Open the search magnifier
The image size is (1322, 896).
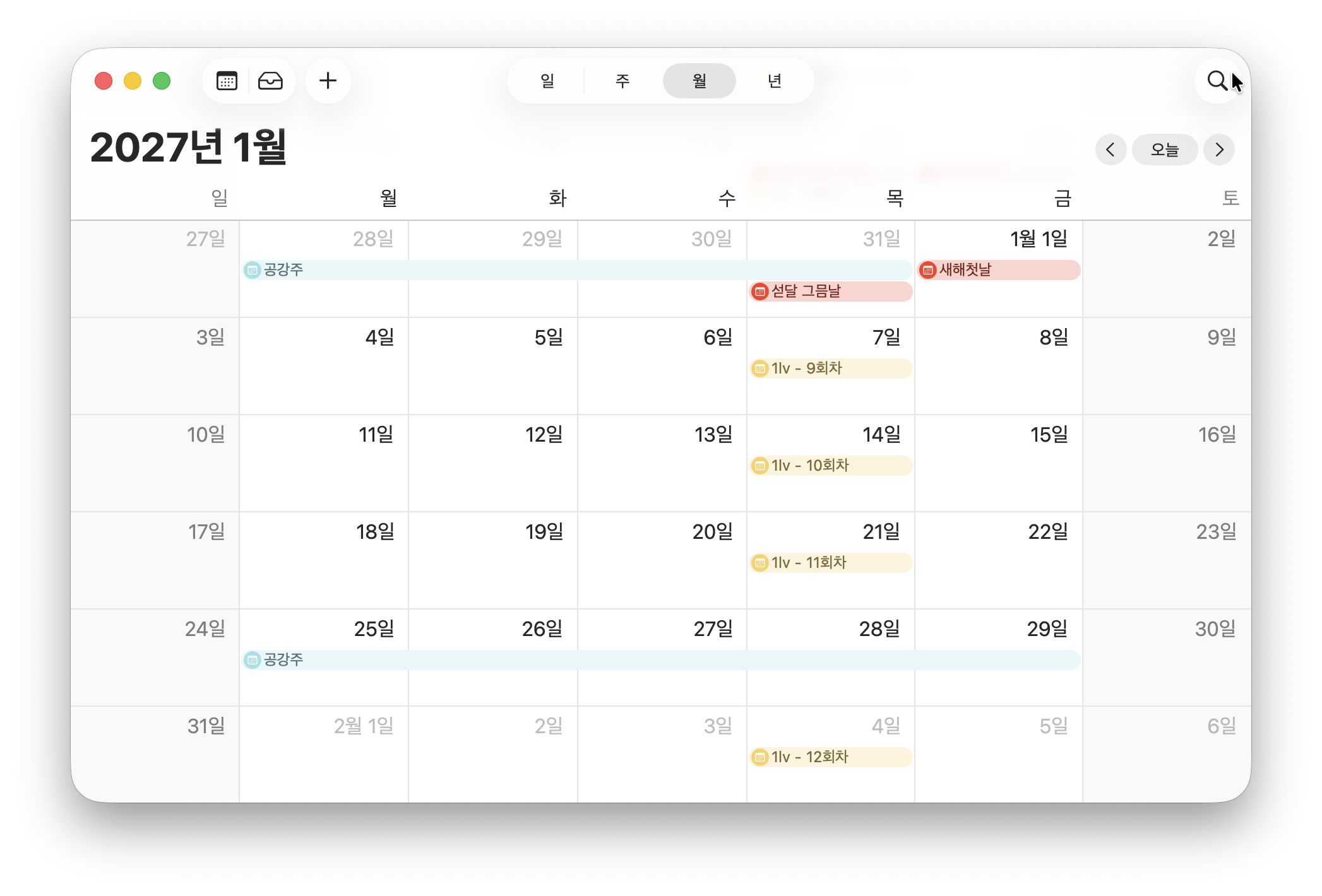(1217, 81)
